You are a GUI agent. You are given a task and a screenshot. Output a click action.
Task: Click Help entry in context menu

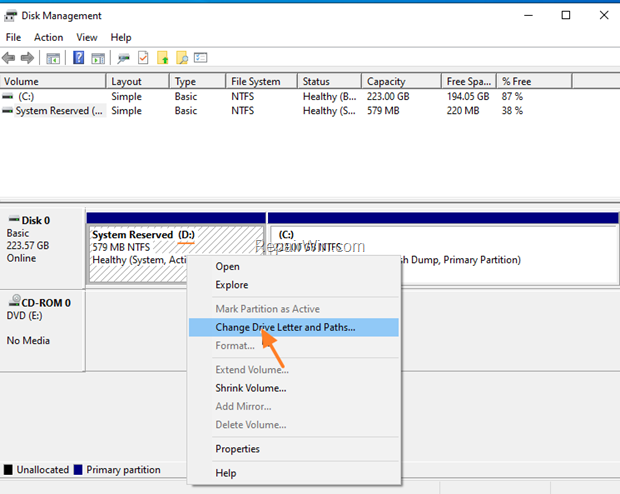[294, 473]
